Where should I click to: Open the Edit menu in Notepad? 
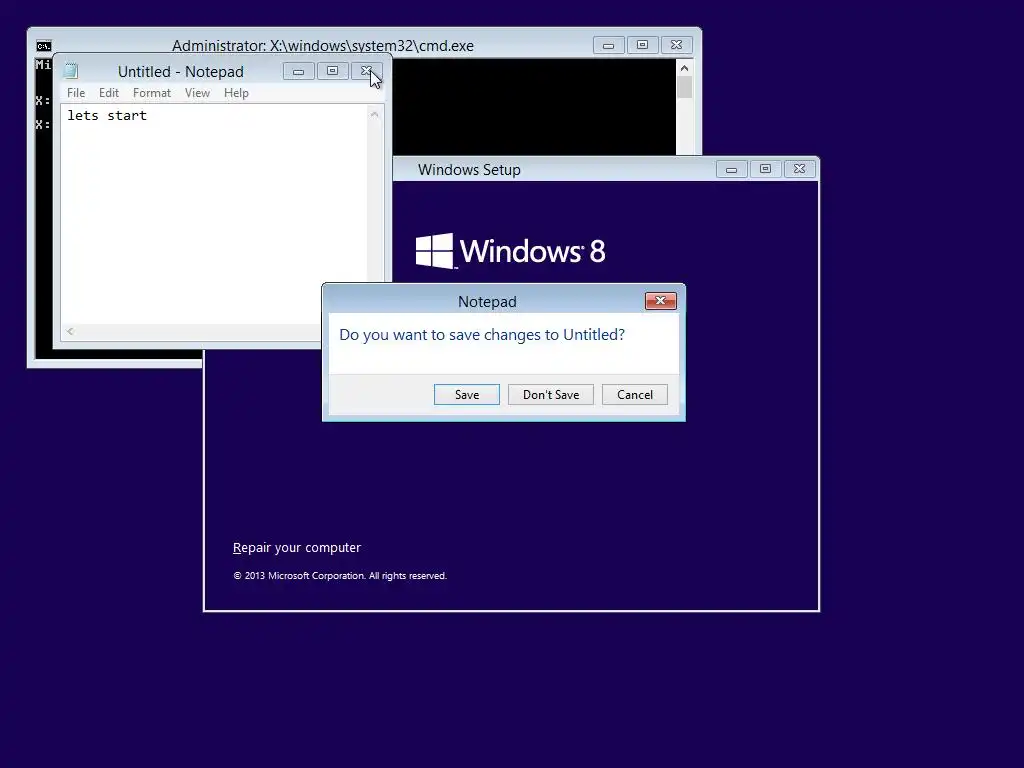click(x=108, y=93)
